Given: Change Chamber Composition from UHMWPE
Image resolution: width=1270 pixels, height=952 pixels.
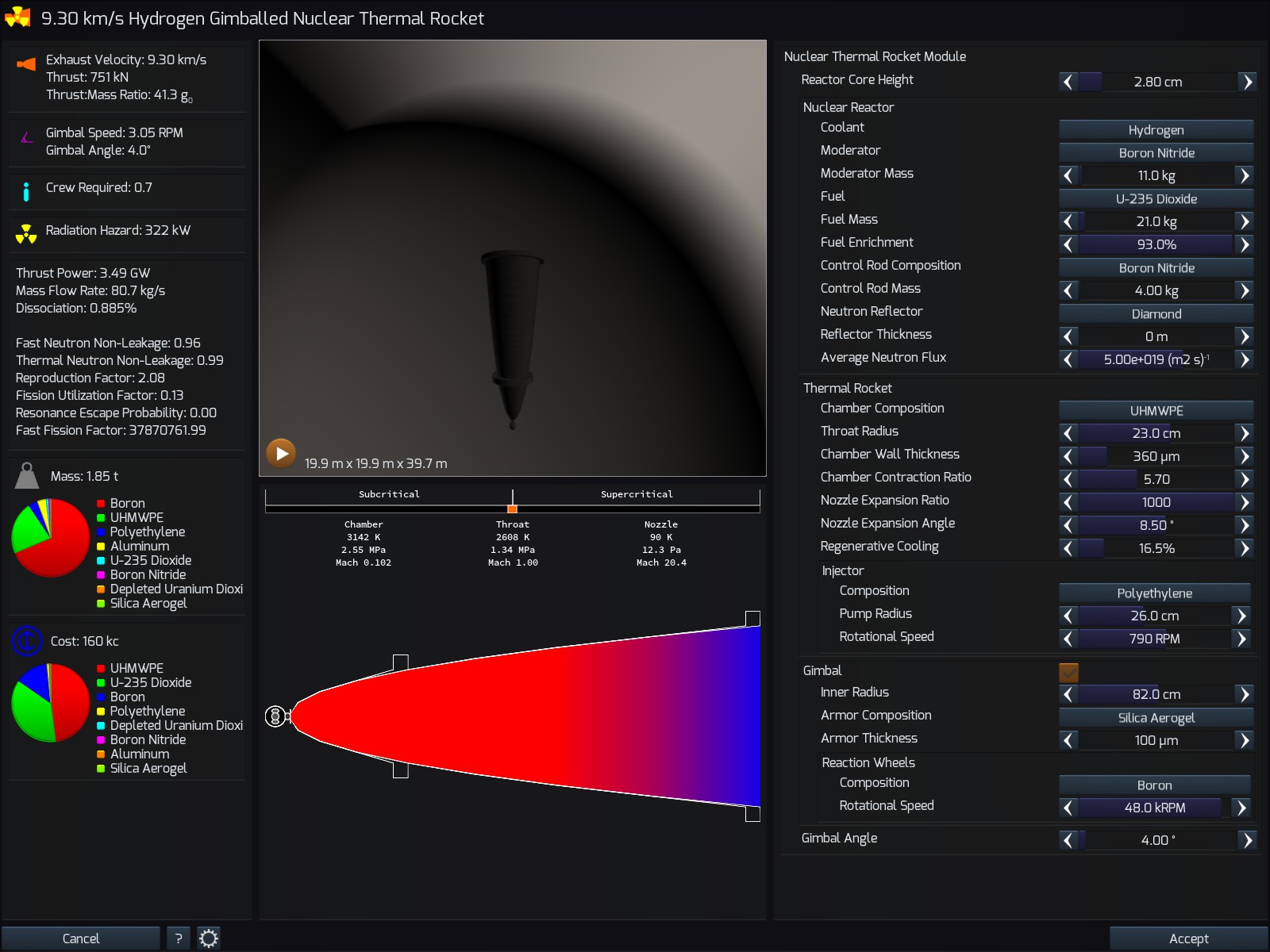Looking at the screenshot, I should click(1156, 411).
